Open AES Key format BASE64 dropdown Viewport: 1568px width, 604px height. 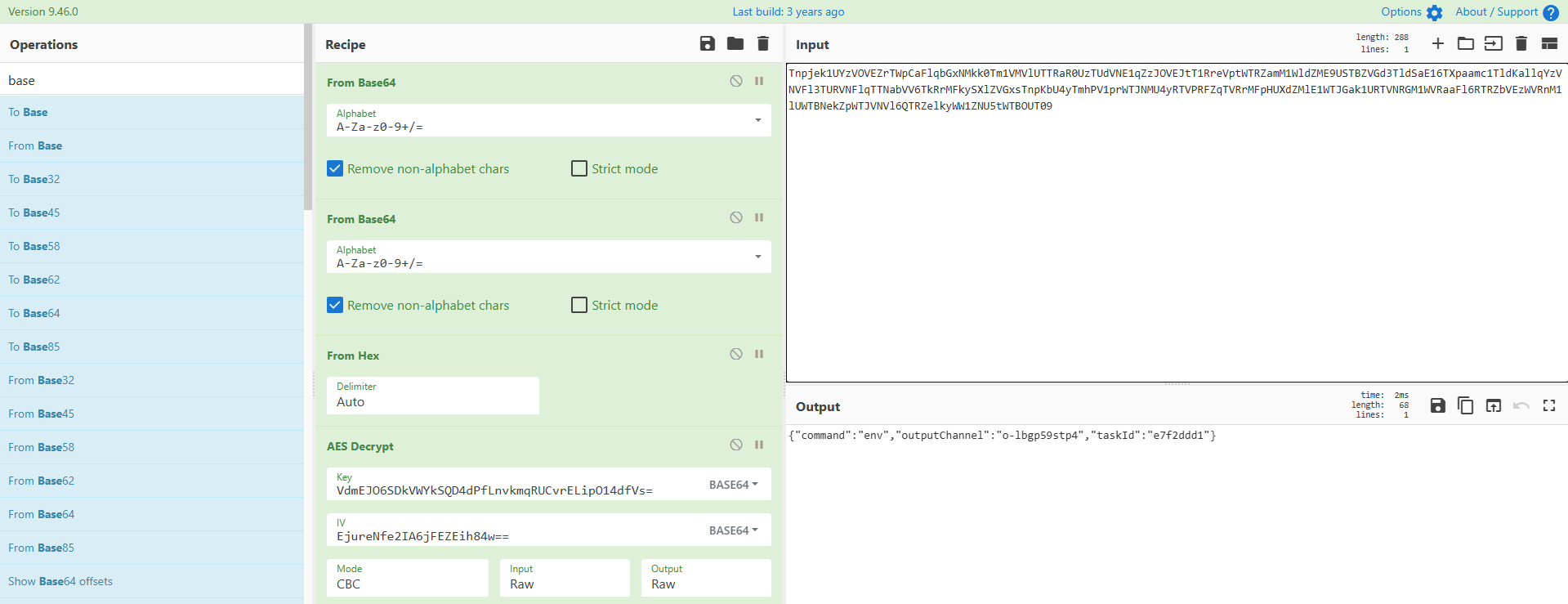(x=733, y=485)
